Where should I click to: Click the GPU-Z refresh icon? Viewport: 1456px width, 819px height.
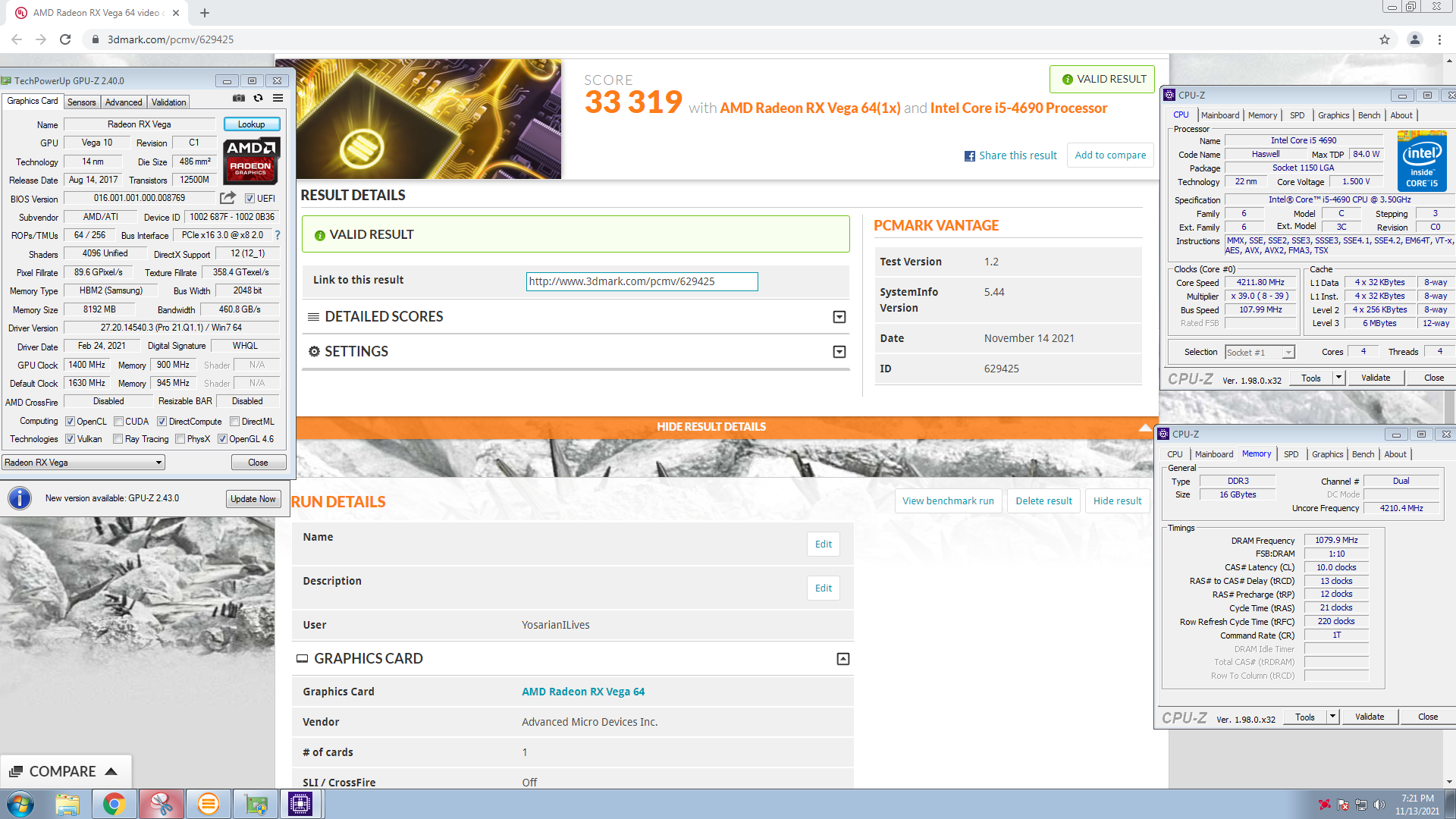259,99
